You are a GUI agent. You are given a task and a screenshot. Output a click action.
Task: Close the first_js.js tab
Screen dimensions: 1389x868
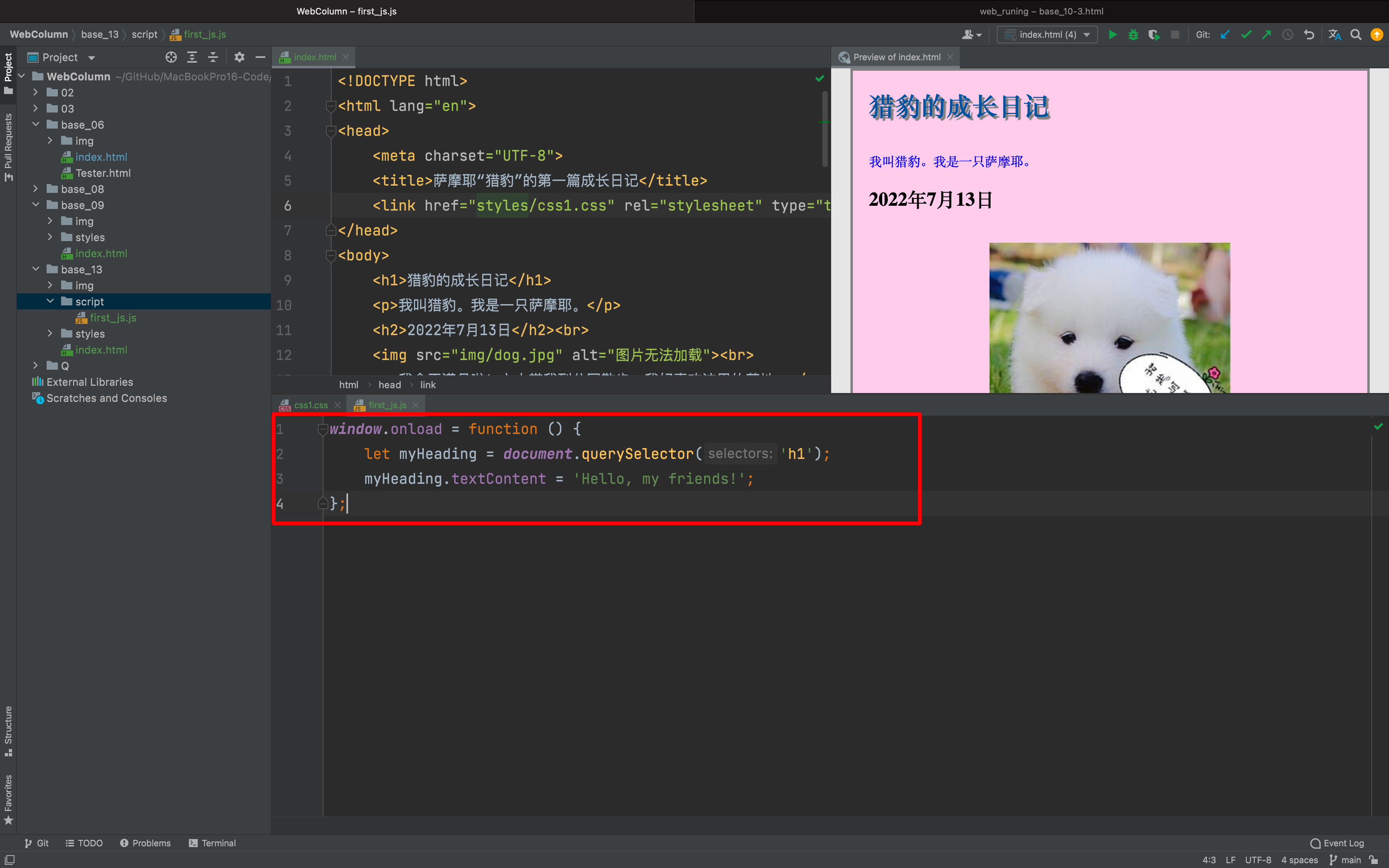(416, 405)
